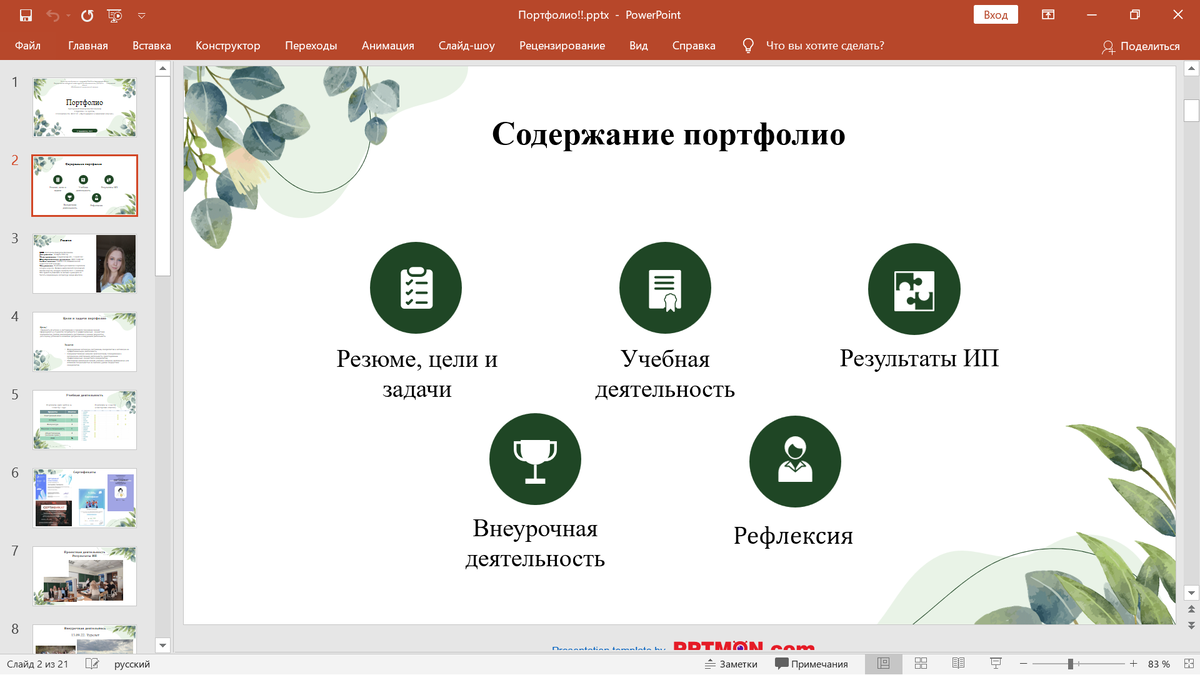
Task: Click the editor scroll down arrow
Action: coord(1191,593)
